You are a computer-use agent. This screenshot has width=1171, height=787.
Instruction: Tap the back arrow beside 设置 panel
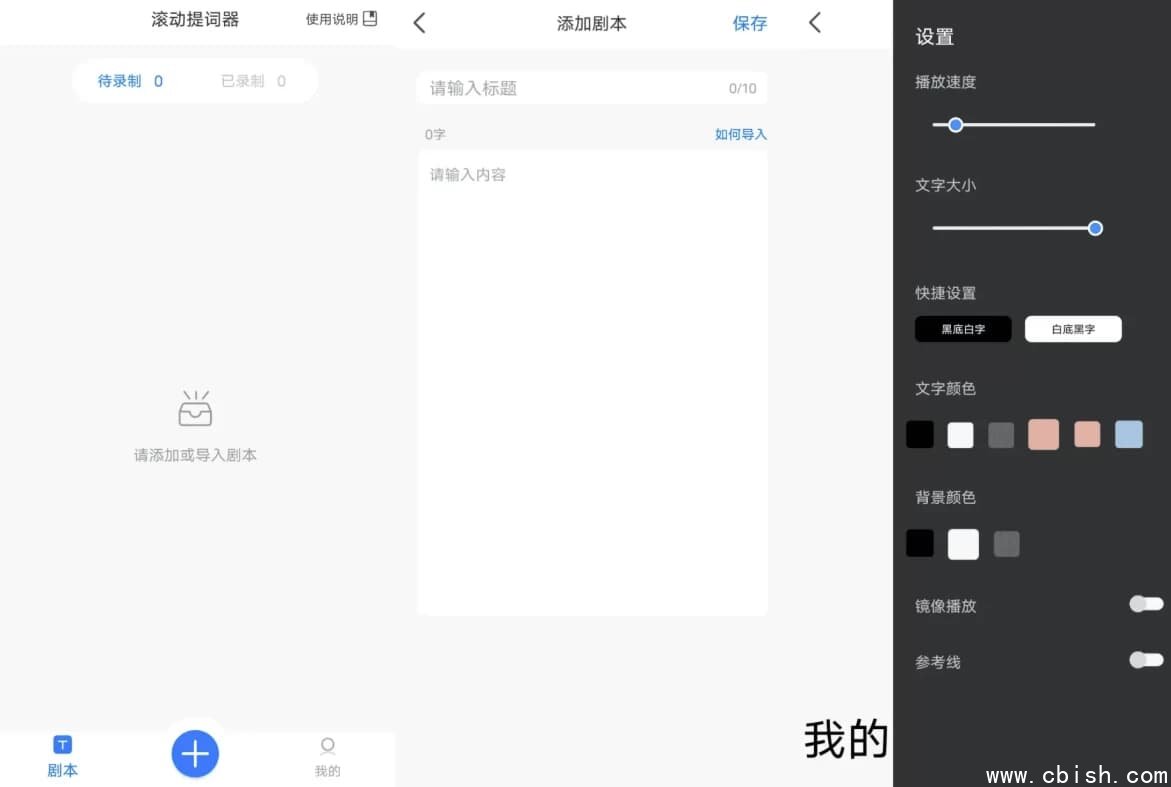click(815, 21)
